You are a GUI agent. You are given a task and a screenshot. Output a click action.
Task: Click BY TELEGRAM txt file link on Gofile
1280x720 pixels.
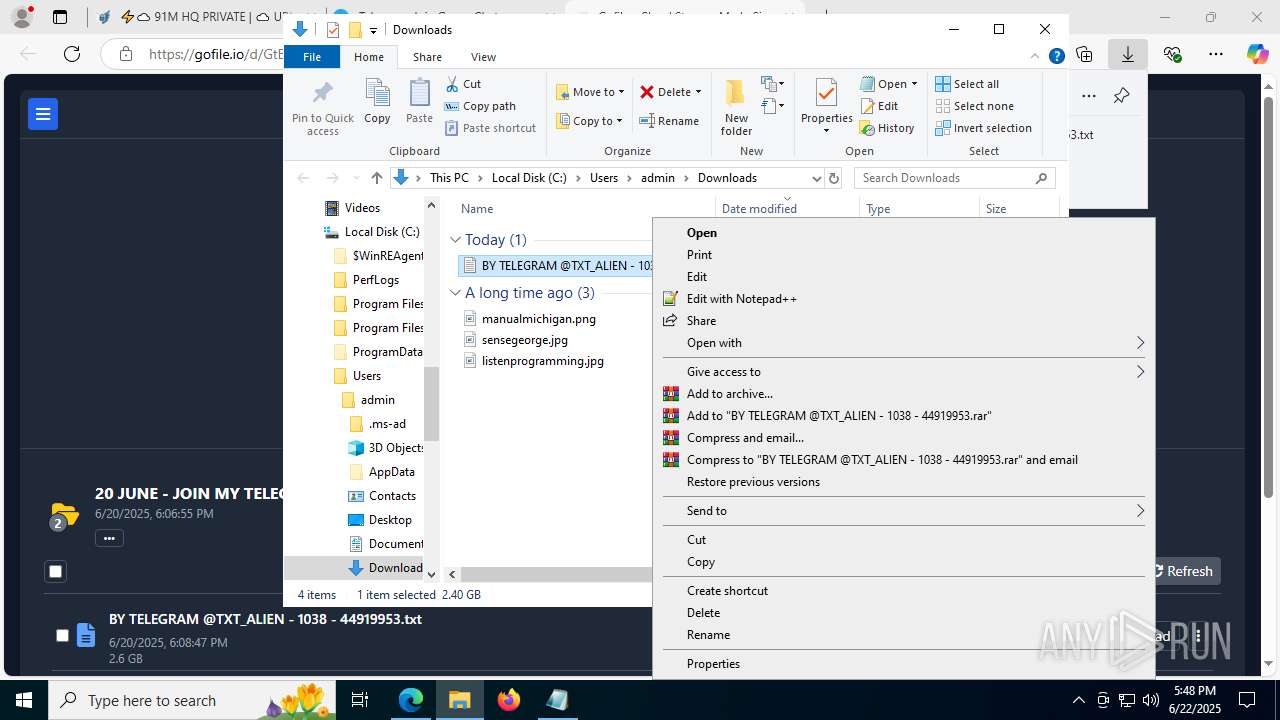pos(265,619)
